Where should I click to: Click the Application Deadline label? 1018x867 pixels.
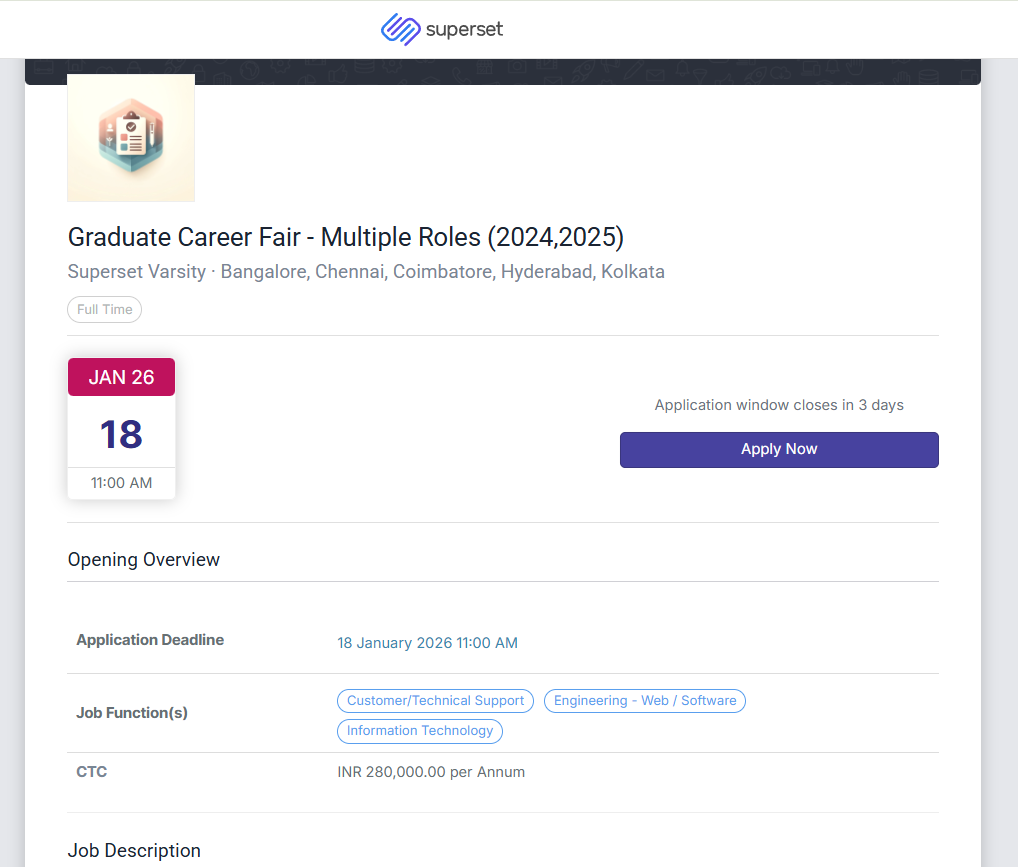[x=150, y=640]
